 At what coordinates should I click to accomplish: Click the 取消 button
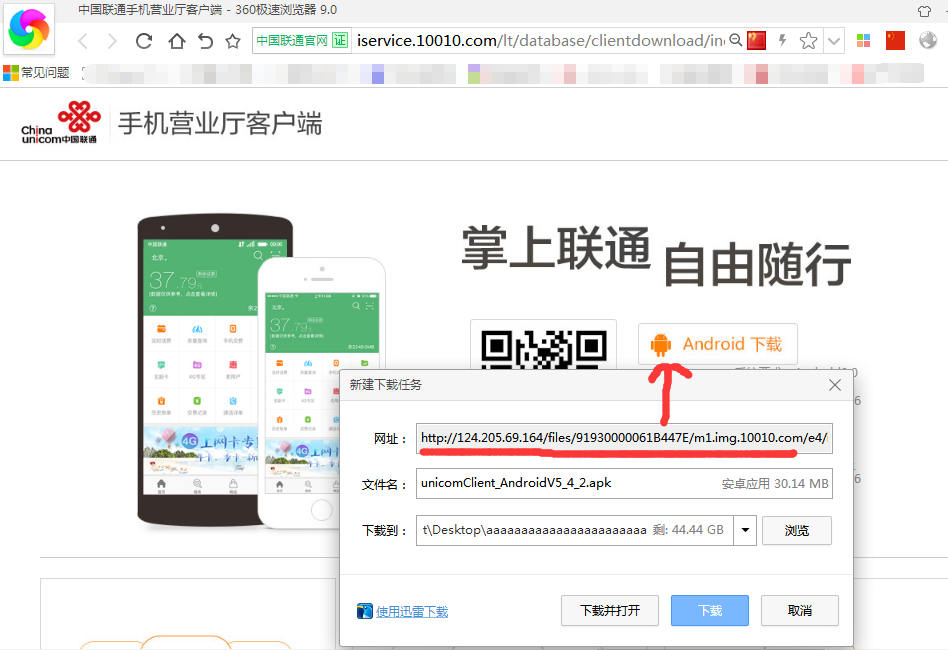point(800,611)
